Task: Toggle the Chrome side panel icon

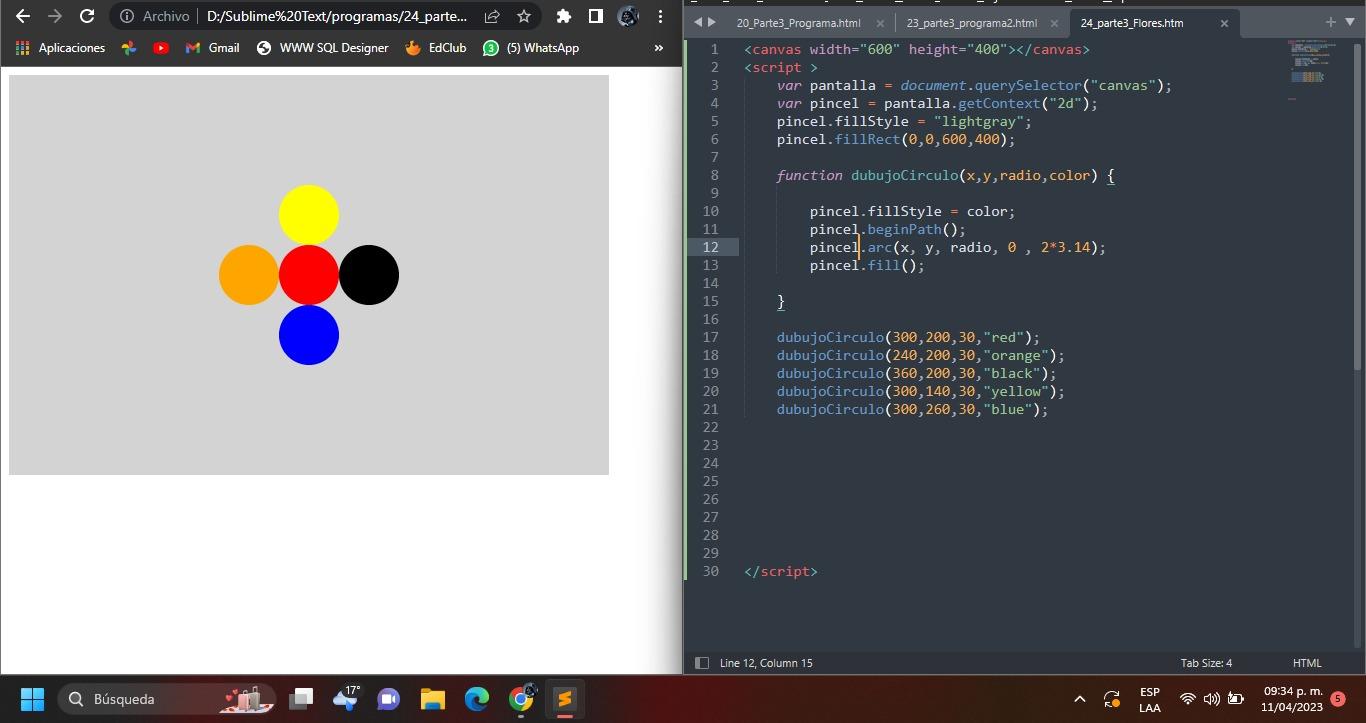Action: click(x=595, y=16)
